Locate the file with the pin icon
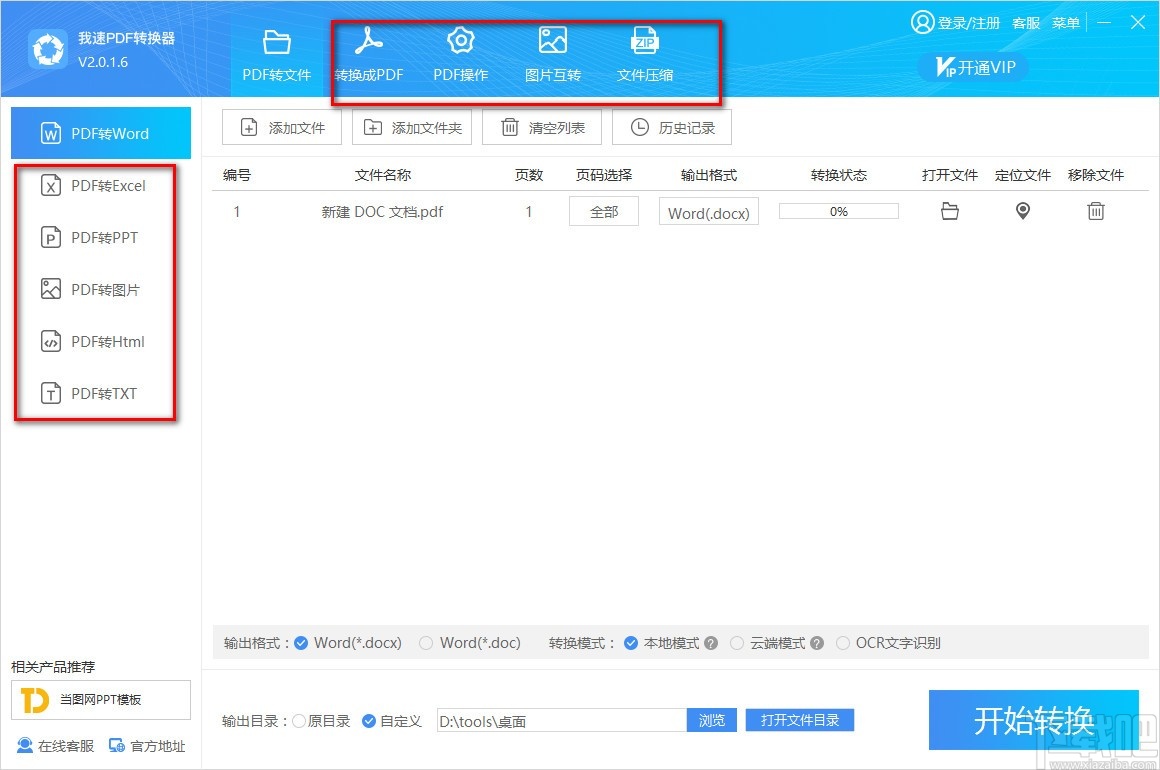Screen dimensions: 1160x770 1022,211
